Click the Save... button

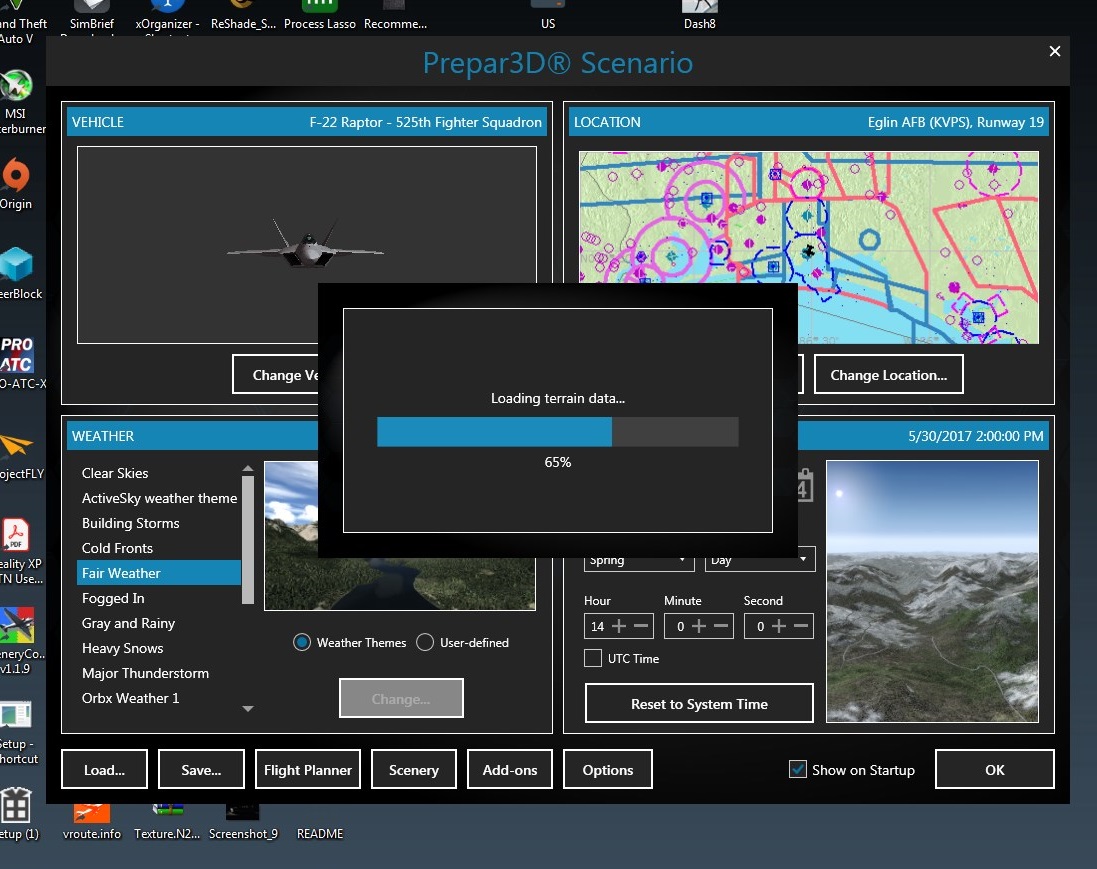(201, 770)
